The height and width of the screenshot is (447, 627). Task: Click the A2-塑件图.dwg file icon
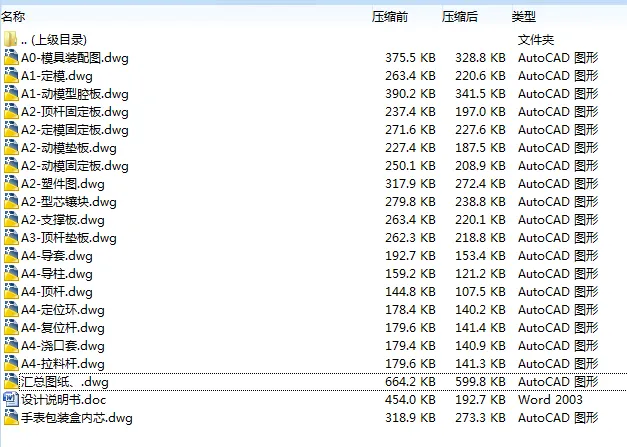(11, 184)
